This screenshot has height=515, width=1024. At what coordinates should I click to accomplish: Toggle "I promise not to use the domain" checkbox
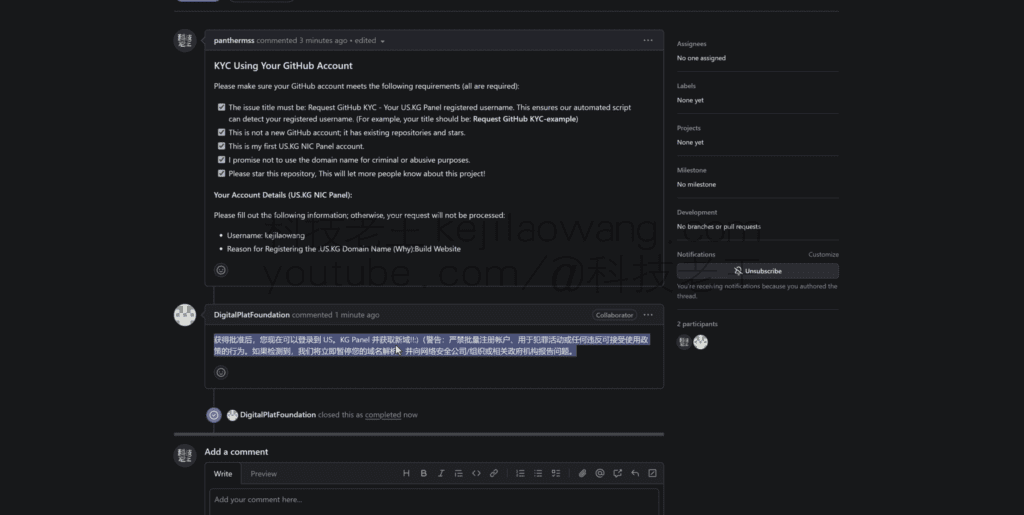[x=222, y=159]
